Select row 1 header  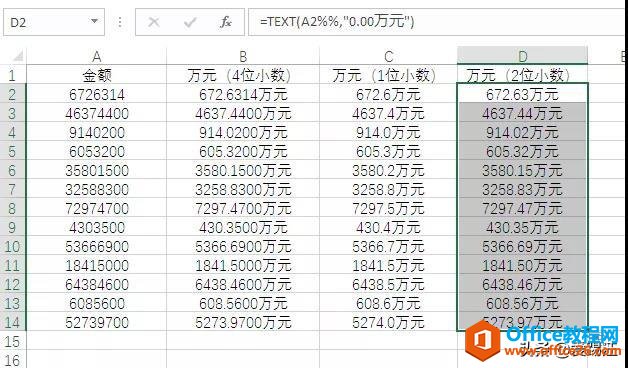(12, 75)
